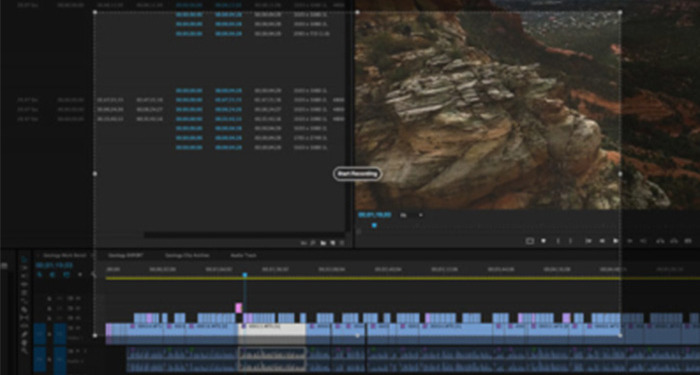Screen dimensions: 700x375
Task: Click the Export Frame camera icon
Action: pos(688,241)
